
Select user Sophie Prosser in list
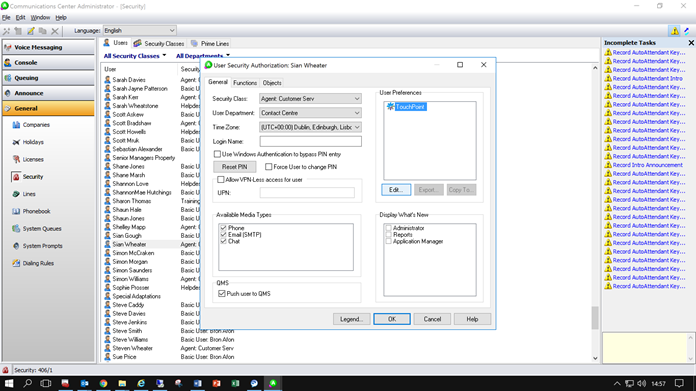click(x=130, y=288)
